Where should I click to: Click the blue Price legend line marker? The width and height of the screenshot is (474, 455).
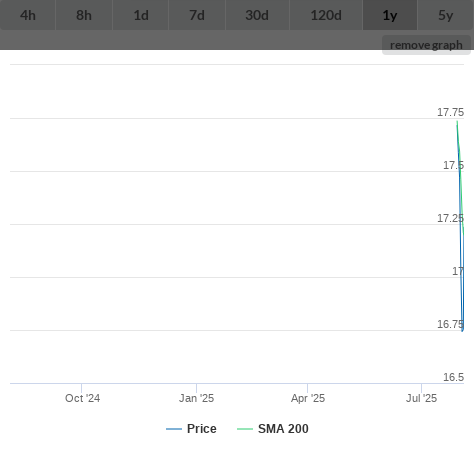pos(174,429)
